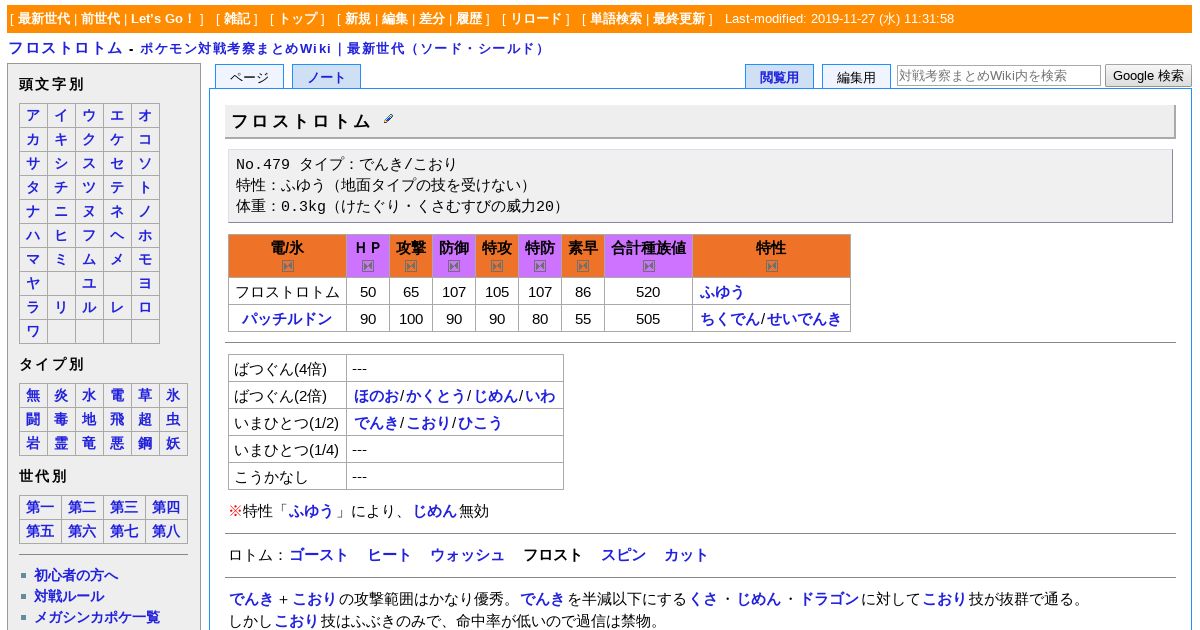Viewport: 1200px width, 630px height.
Task: Open ヒート Rotom form link
Action: pyautogui.click(x=390, y=555)
